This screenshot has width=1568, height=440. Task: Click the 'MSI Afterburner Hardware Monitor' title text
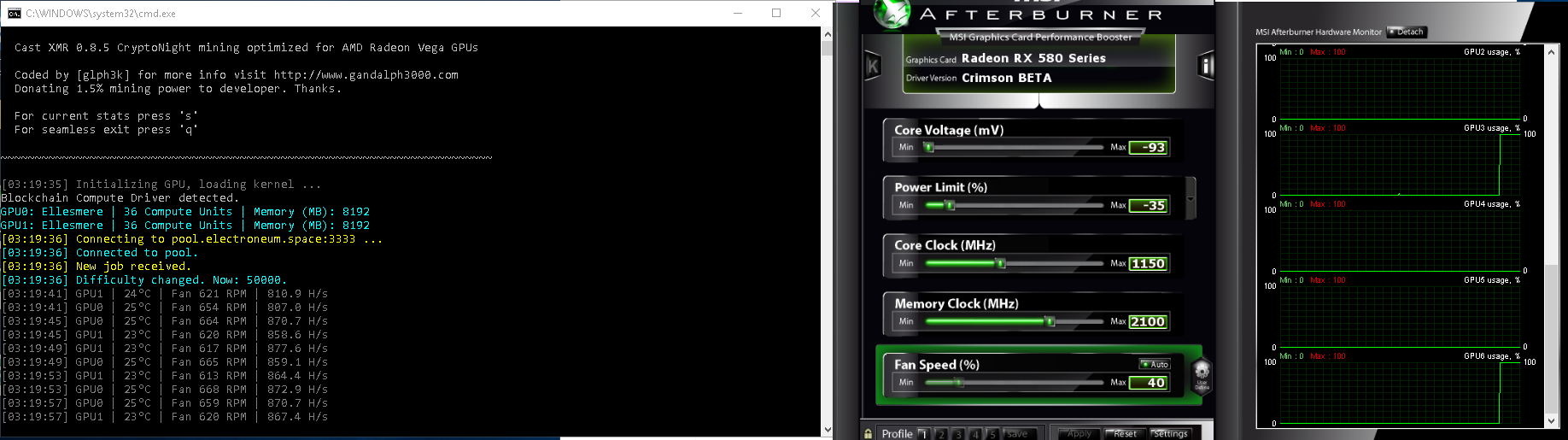click(1318, 32)
